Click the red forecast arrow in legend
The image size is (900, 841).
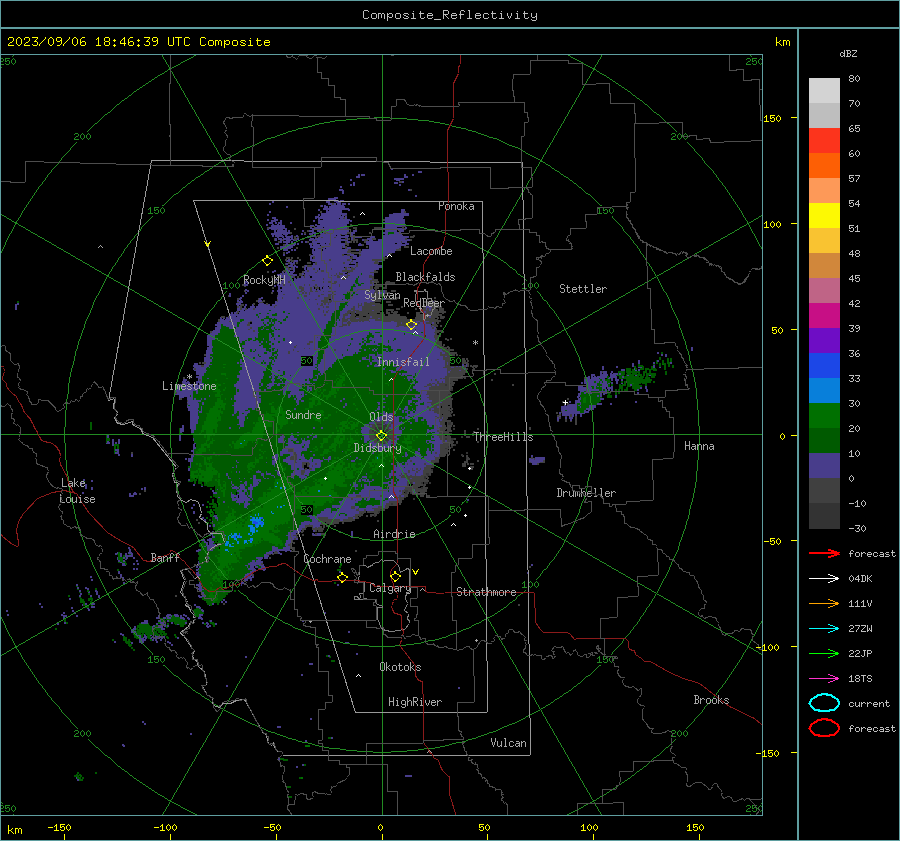tap(824, 553)
